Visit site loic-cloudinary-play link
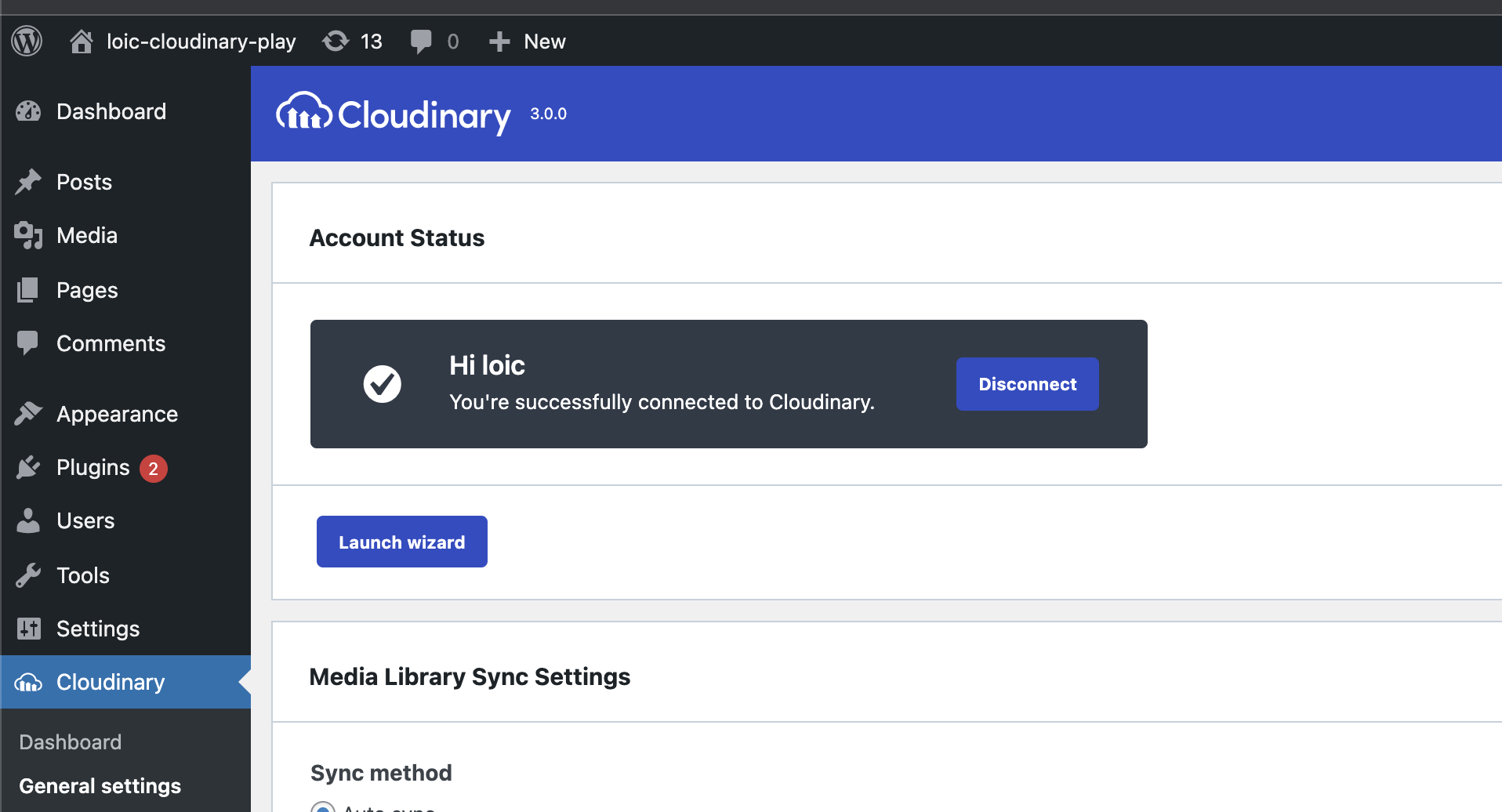This screenshot has height=812, width=1502. coord(201,42)
